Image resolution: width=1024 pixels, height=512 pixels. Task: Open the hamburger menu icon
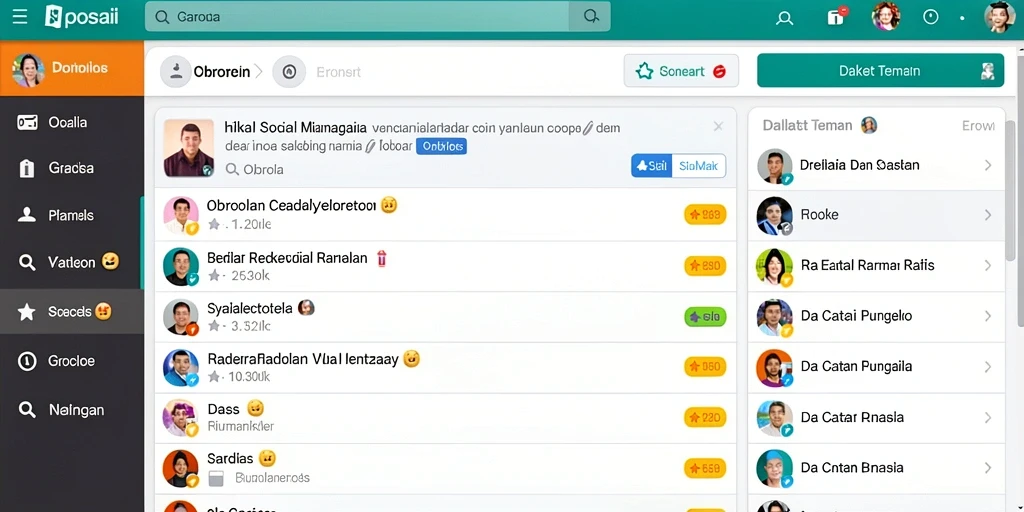pyautogui.click(x=20, y=17)
